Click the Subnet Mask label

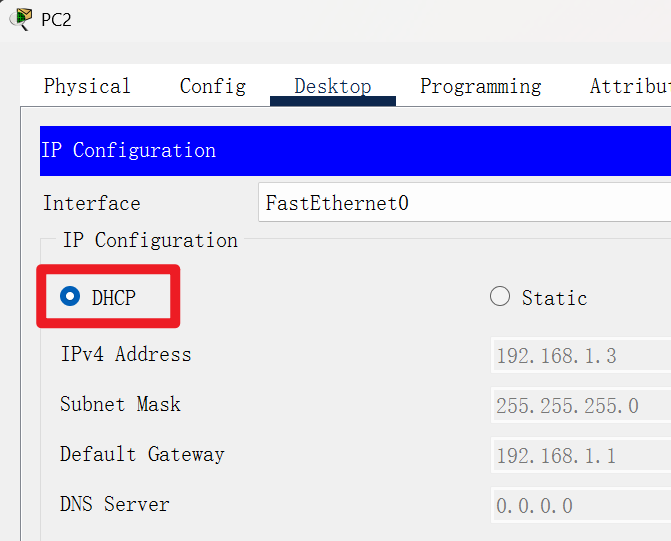(120, 404)
